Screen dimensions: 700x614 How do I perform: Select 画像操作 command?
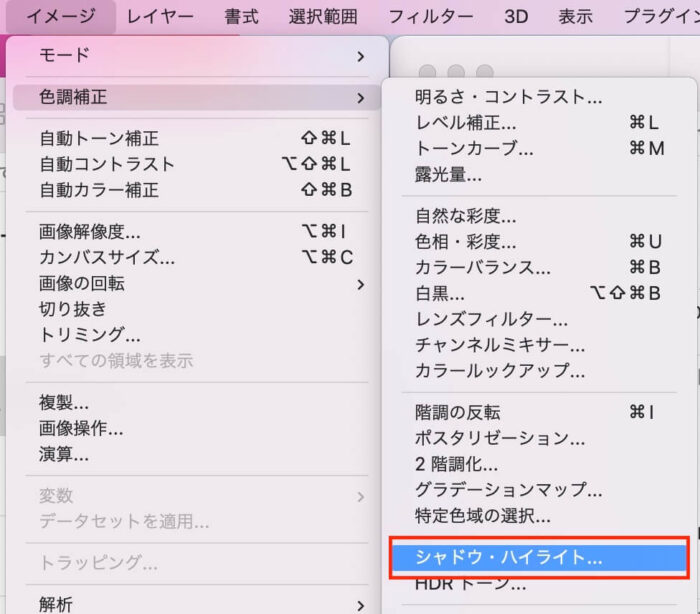click(x=197, y=429)
